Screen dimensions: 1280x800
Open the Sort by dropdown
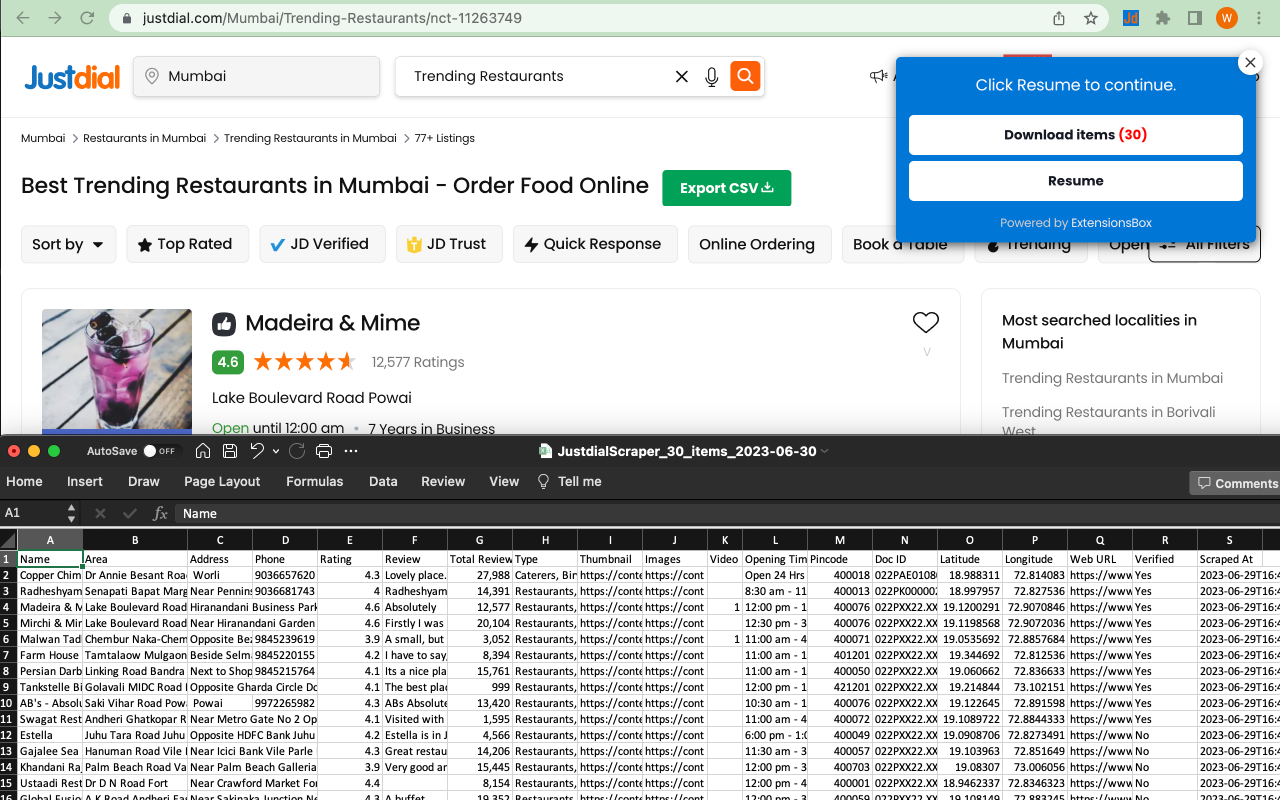pos(68,243)
